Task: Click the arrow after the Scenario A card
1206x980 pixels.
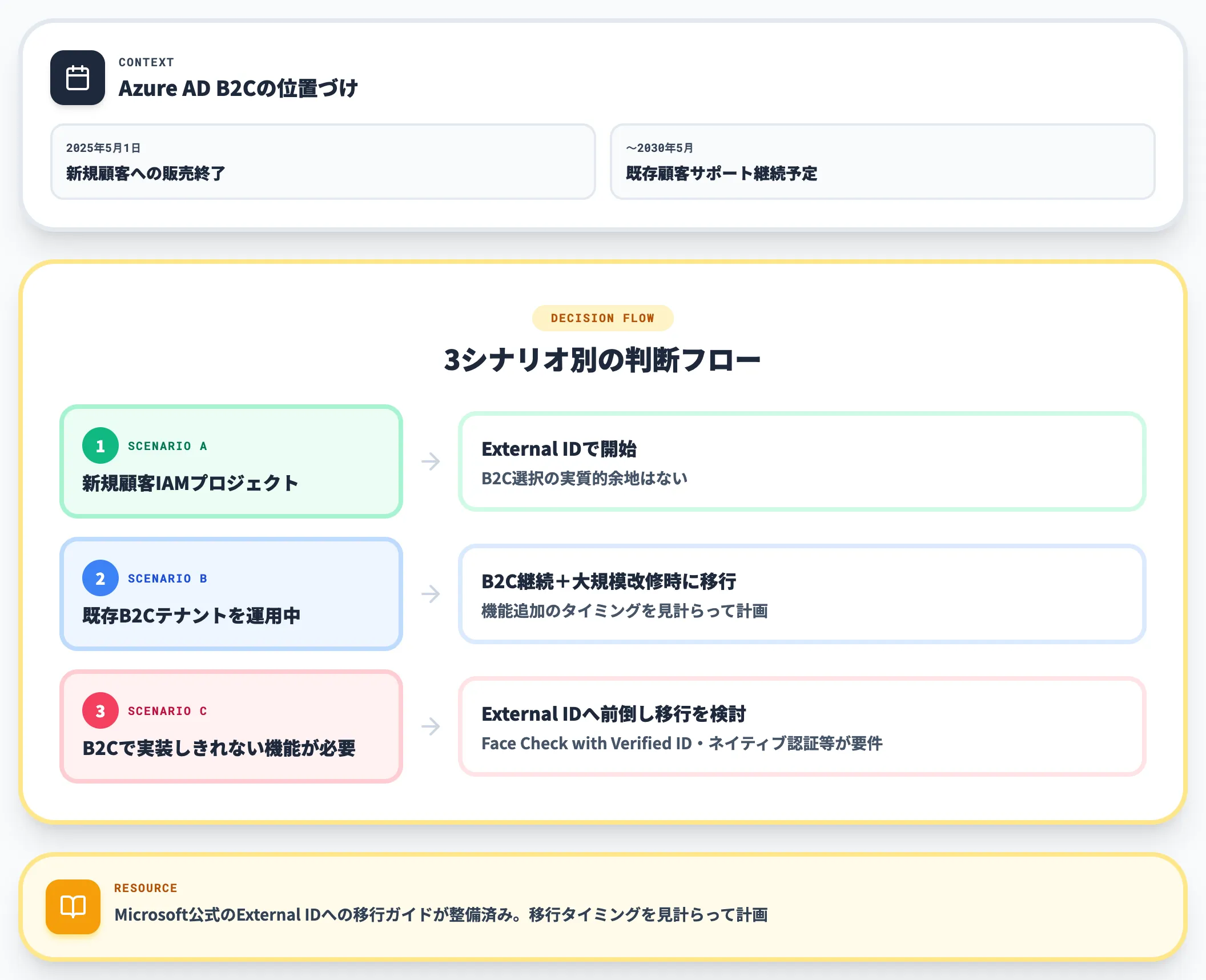Action: (x=431, y=461)
